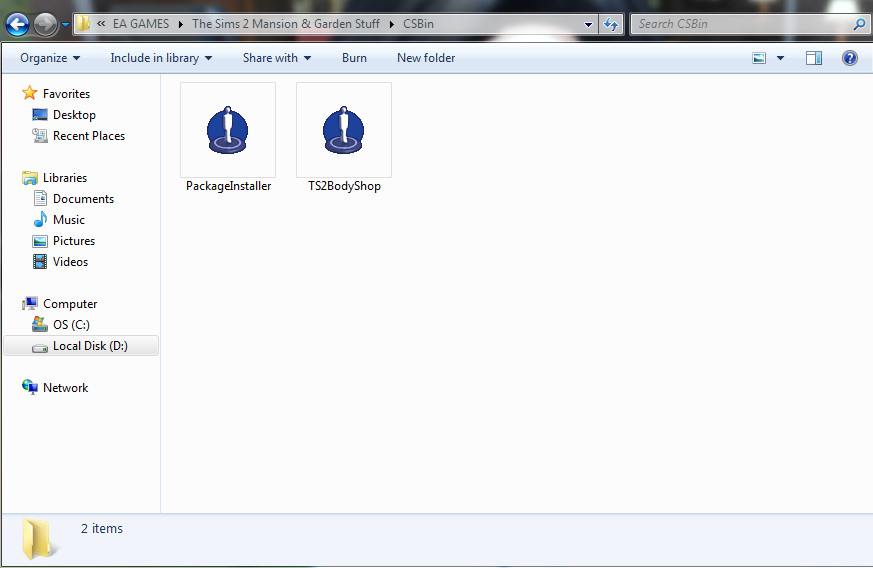Click the Back navigation arrow

pos(17,25)
